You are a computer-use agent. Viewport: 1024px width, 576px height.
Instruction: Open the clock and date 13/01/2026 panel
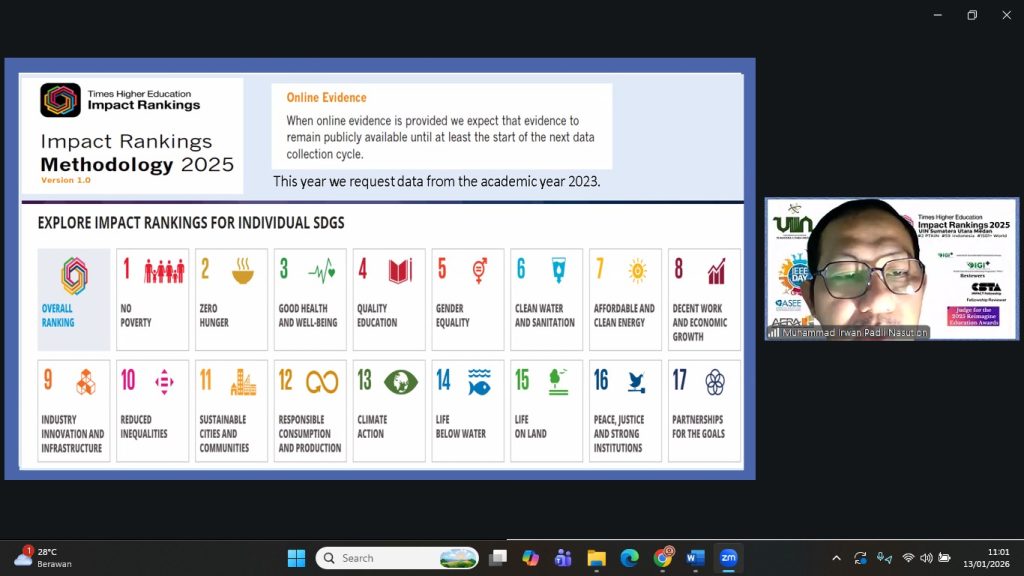[986, 558]
